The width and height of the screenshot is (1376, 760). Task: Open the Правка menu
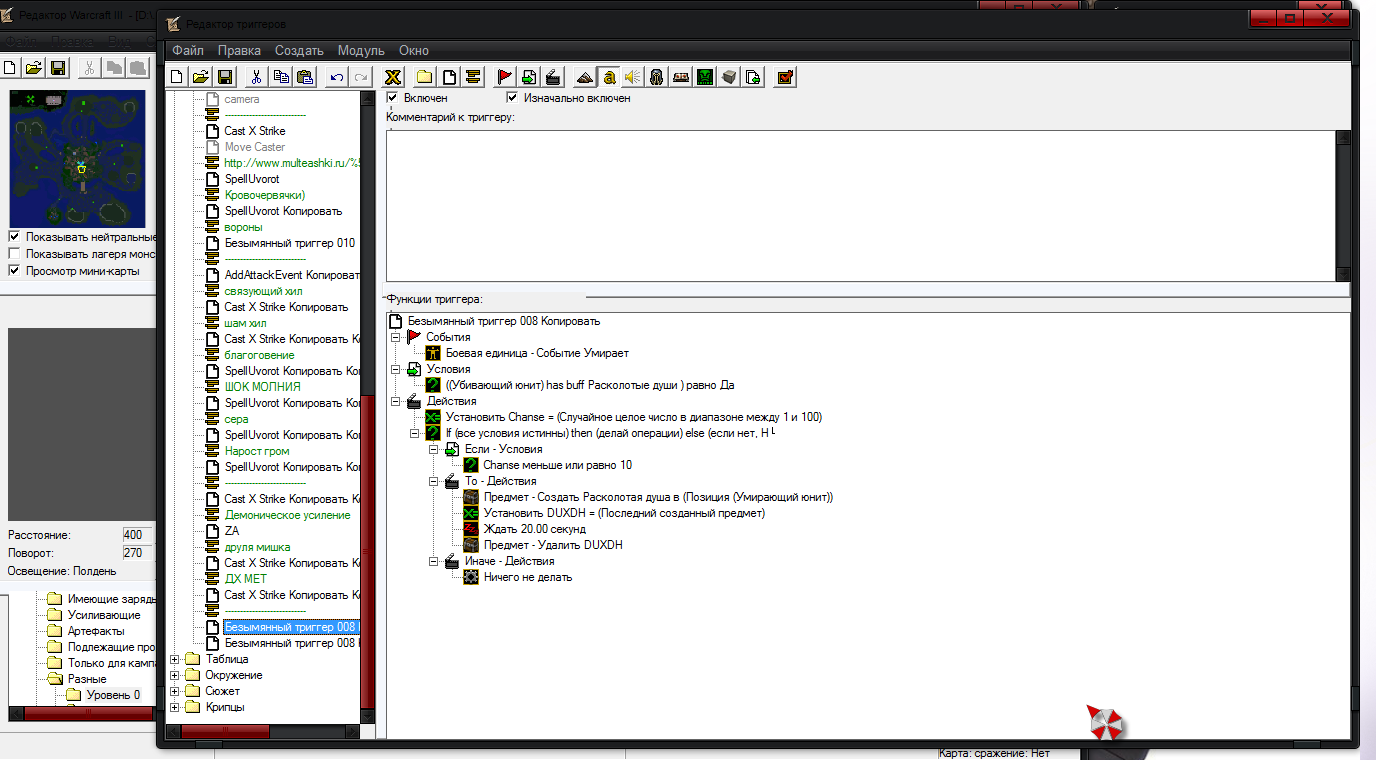click(239, 50)
